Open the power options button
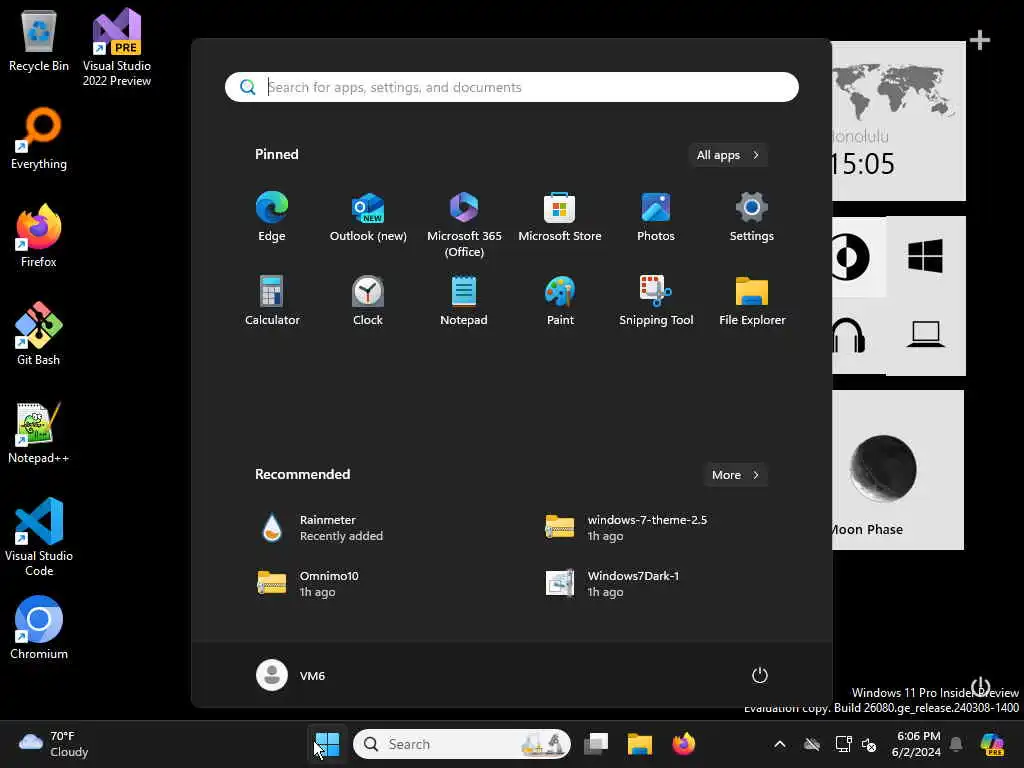 [x=760, y=675]
